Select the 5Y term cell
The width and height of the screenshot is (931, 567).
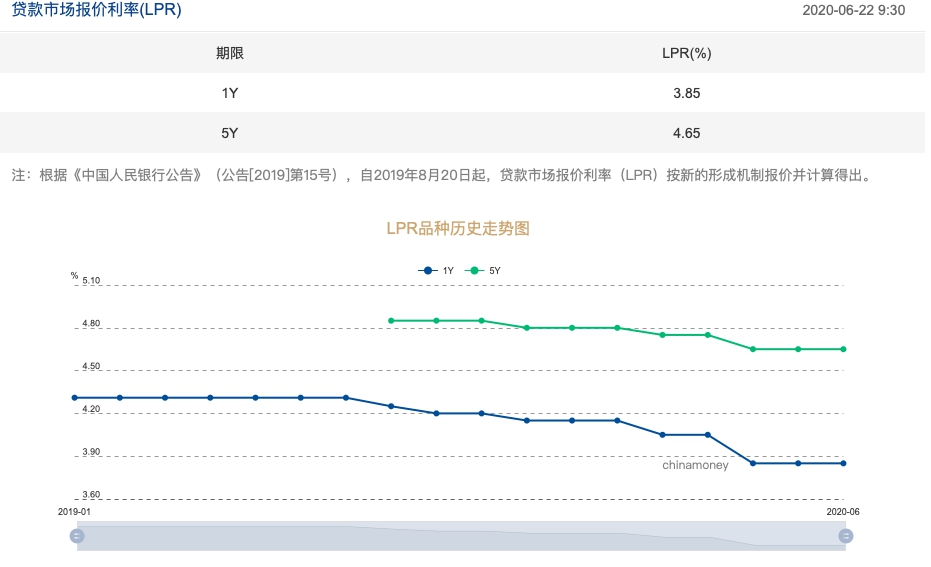click(x=230, y=133)
